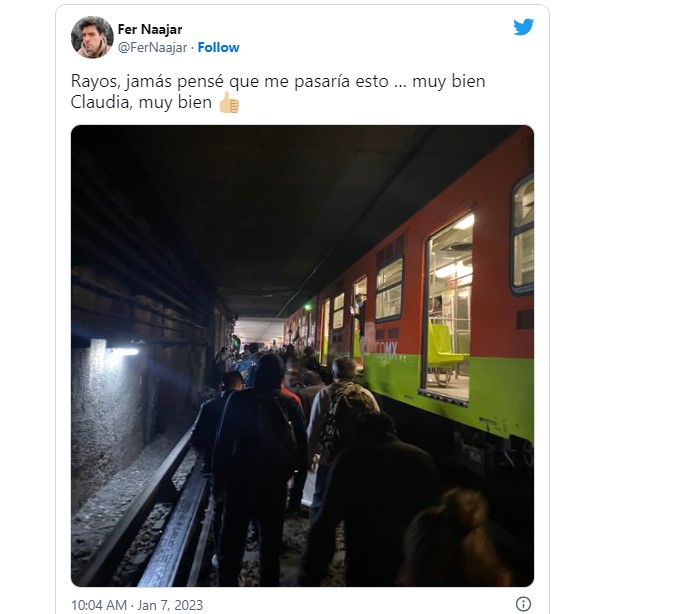Click the yellow-green seat inside the train
Image resolution: width=674 pixels, height=614 pixels.
[444, 345]
